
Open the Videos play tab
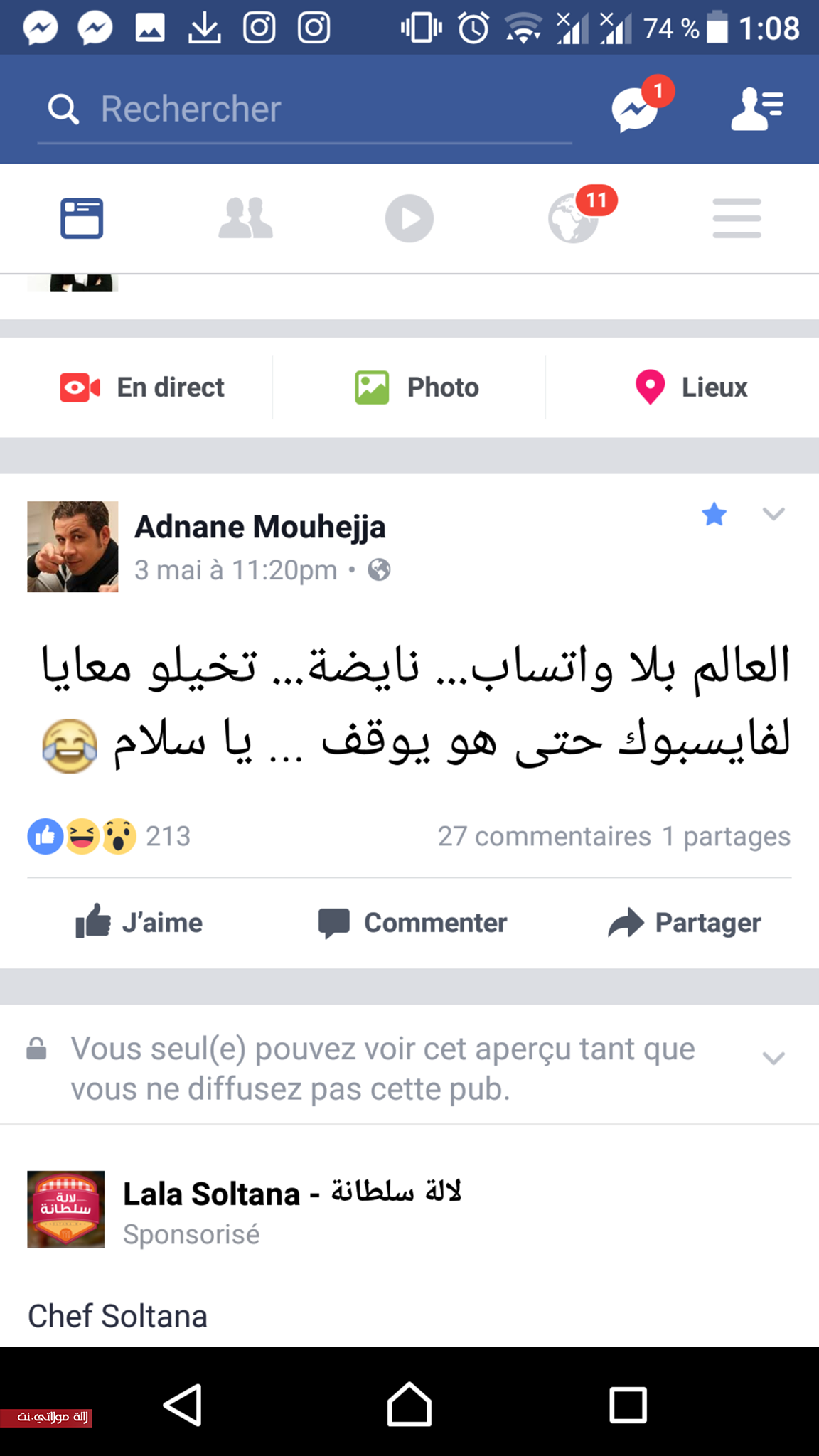(409, 218)
